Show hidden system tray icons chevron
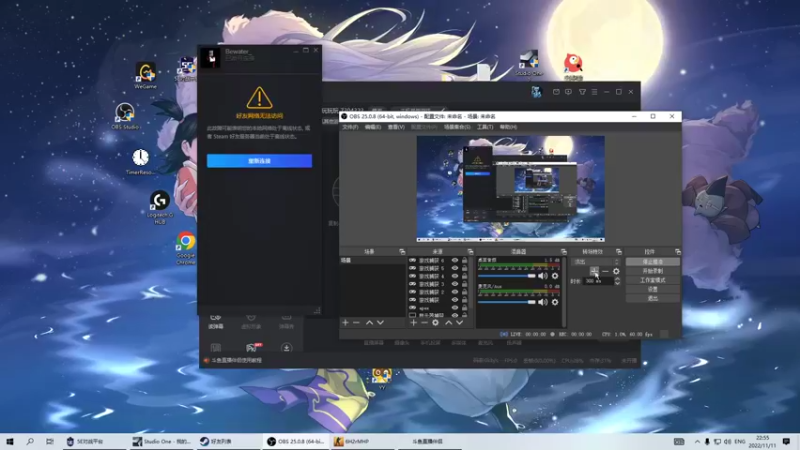 pos(697,441)
